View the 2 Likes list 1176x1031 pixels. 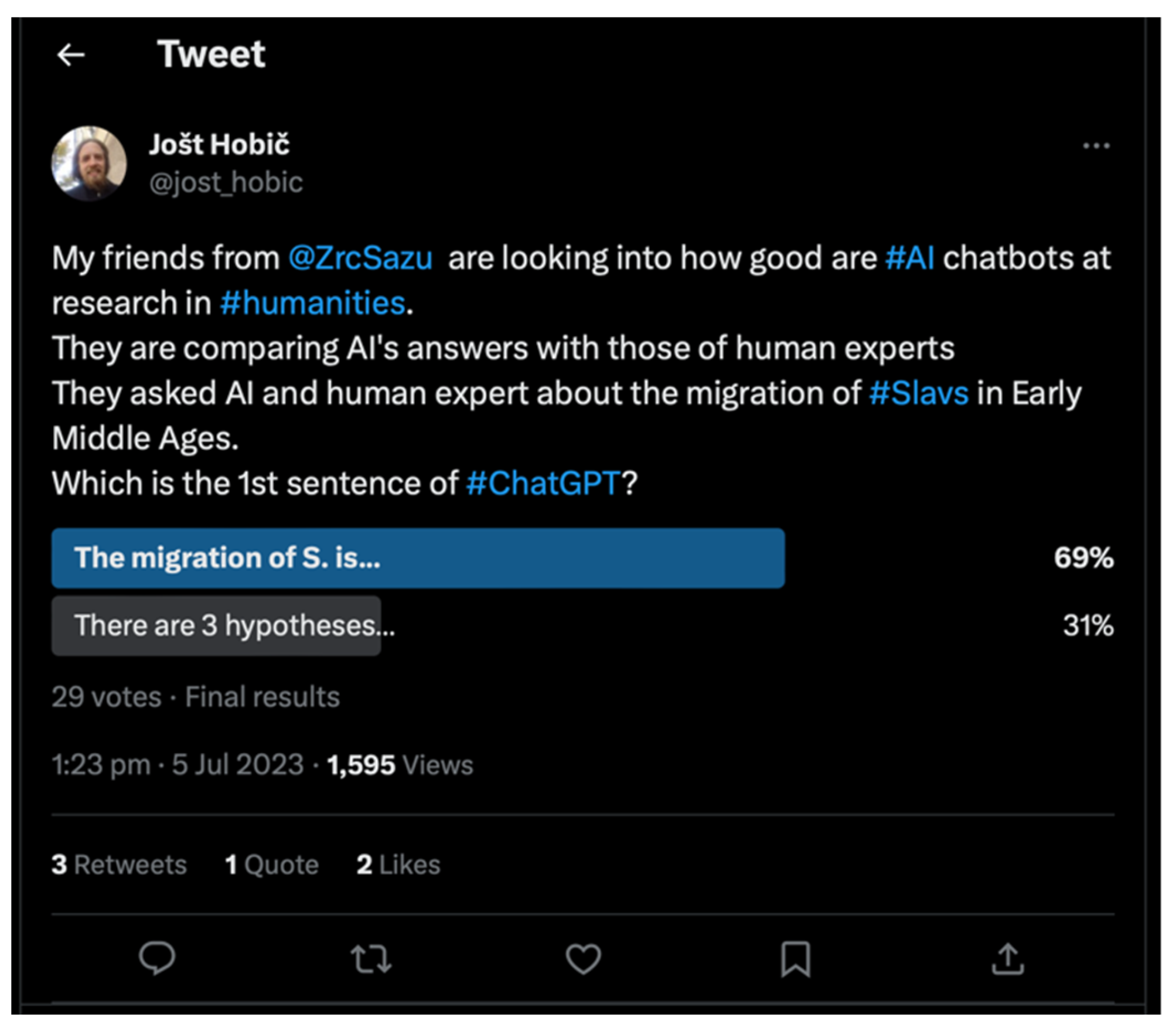point(398,865)
